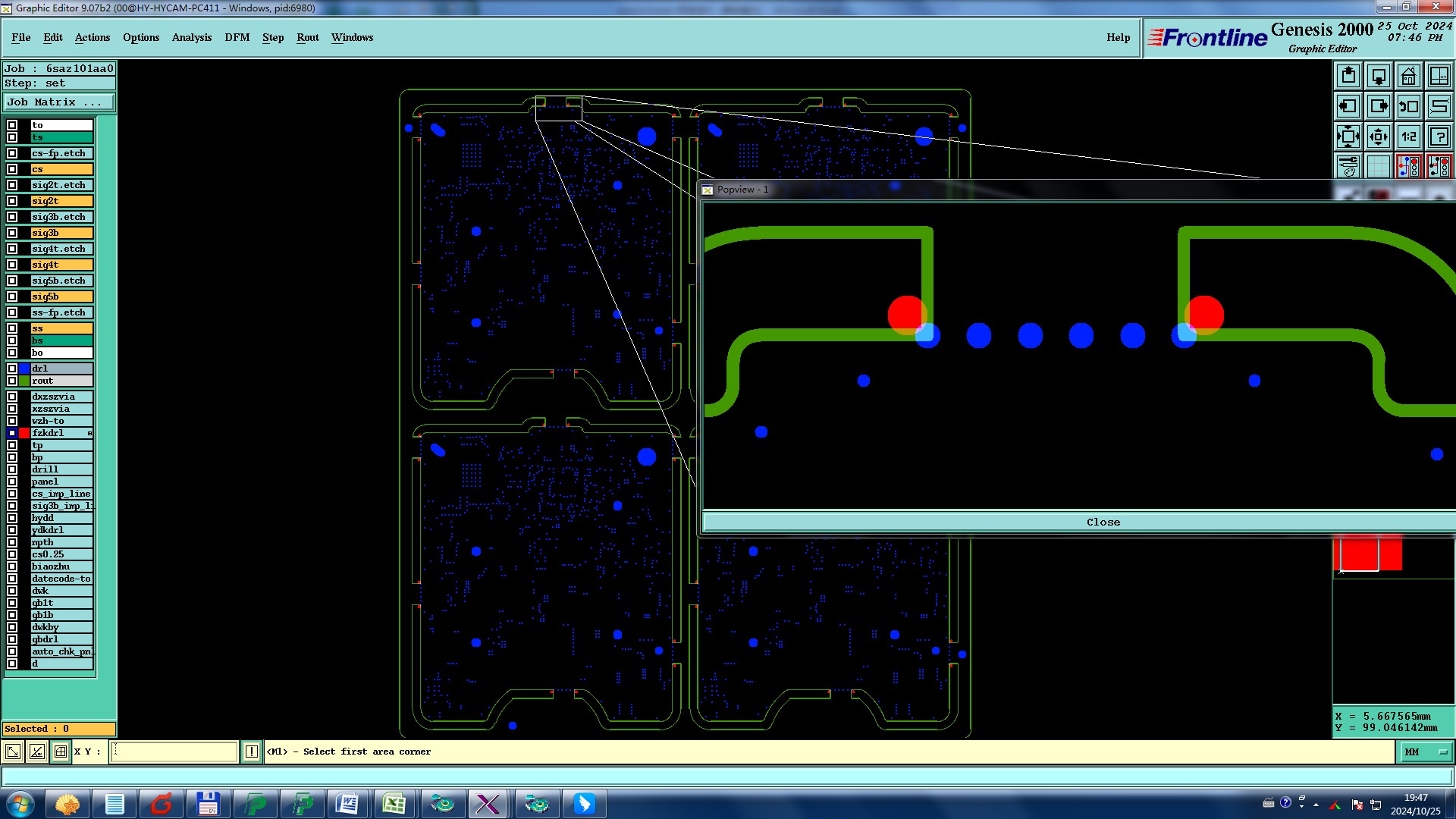Click the red fzkdrl layer color swatch

click(24, 433)
